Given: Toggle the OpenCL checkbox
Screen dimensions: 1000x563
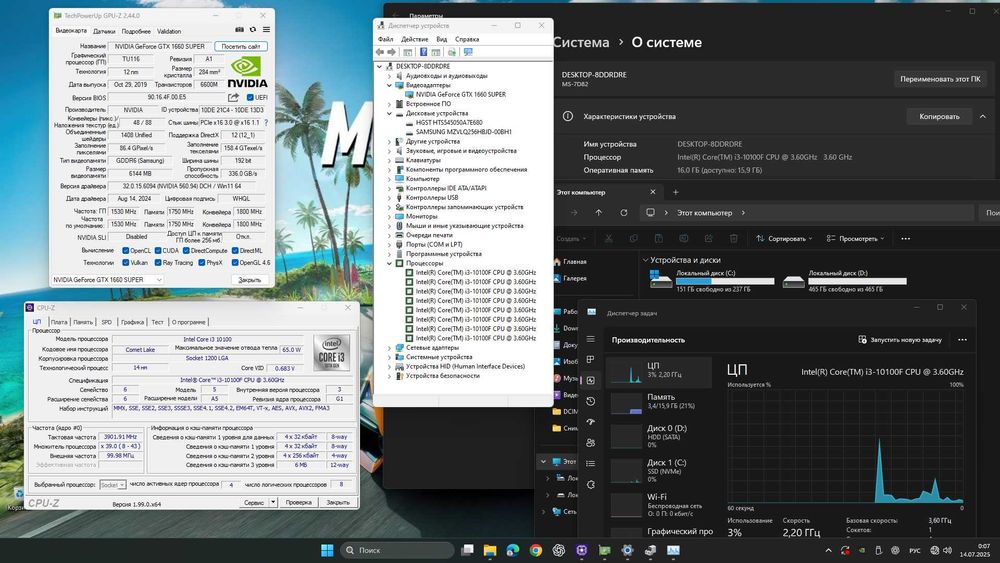Looking at the screenshot, I should coord(126,251).
